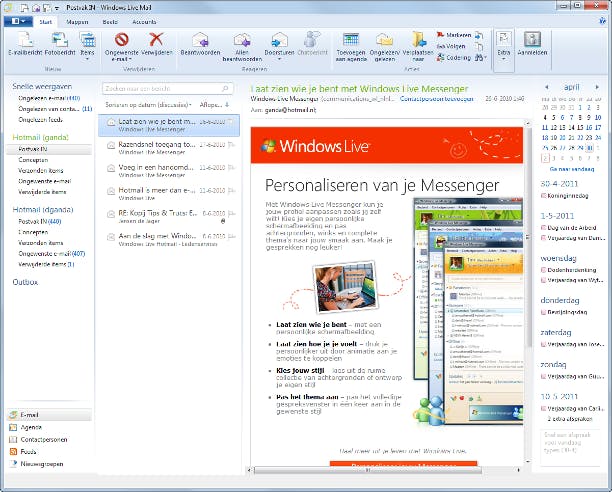The image size is (612, 492).
Task: Click Contactpersoon toevoegen link
Action: pos(437,99)
